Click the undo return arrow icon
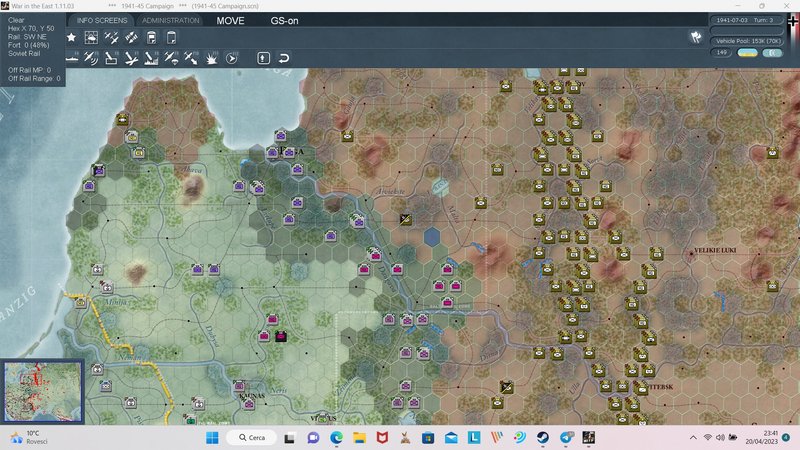This screenshot has height=450, width=800. (x=284, y=58)
